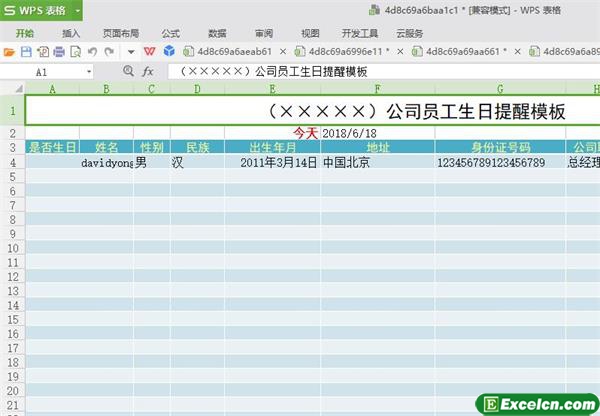Viewport: 600px width, 416px height.
Task: Expand the quick access toolbar dropdown arrow
Action: pos(131,52)
